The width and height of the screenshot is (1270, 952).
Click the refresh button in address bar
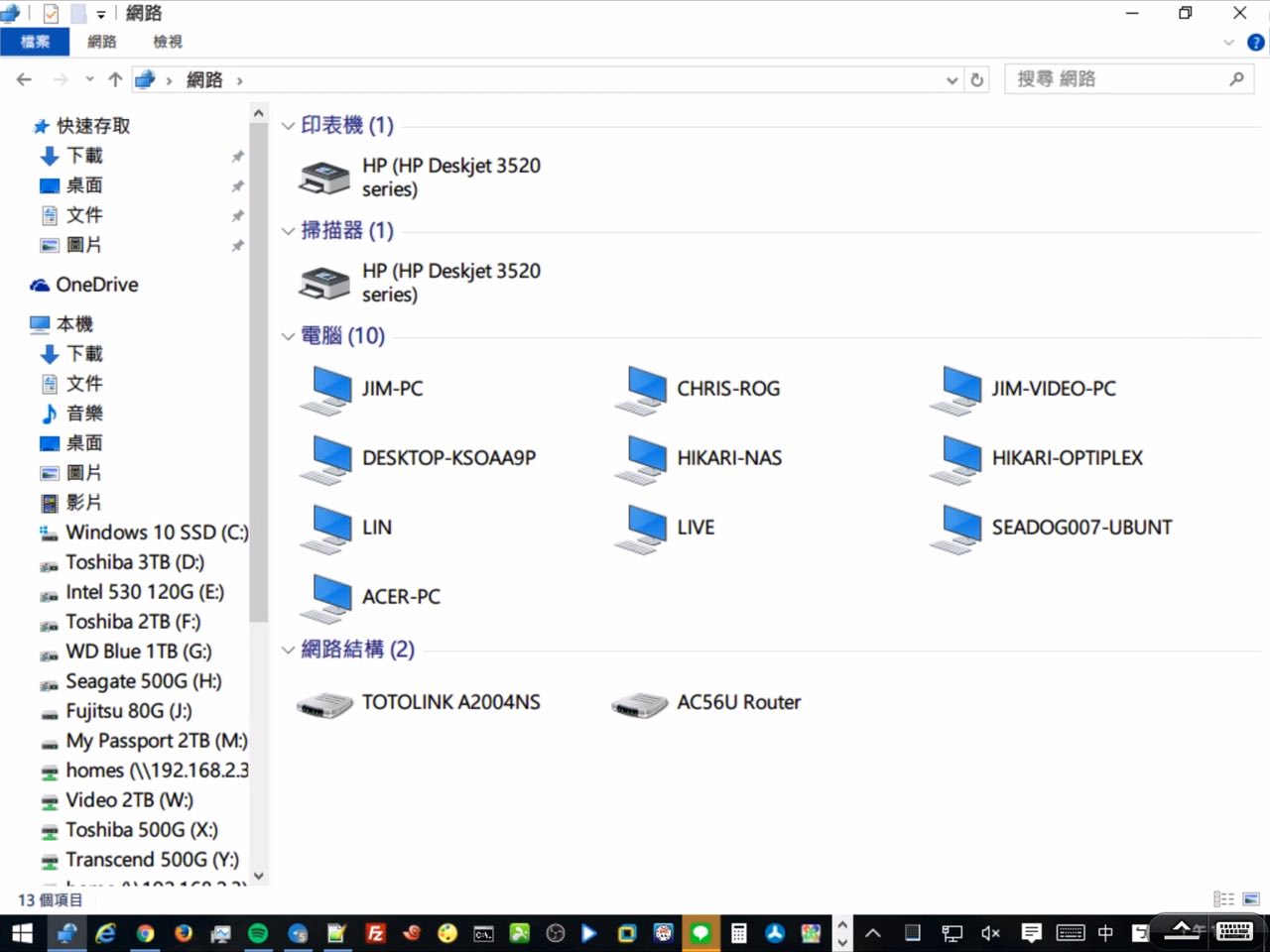977,80
